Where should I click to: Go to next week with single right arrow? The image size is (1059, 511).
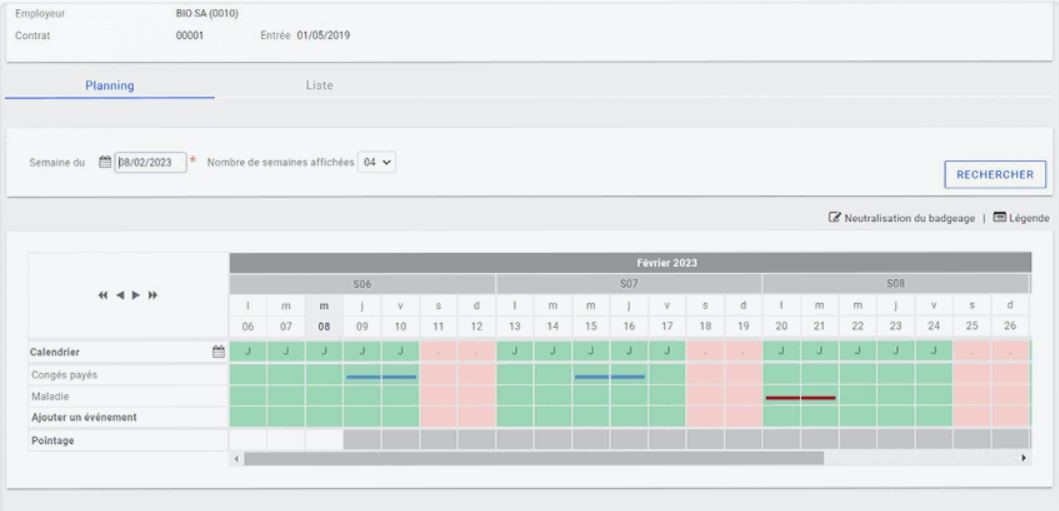point(136,295)
